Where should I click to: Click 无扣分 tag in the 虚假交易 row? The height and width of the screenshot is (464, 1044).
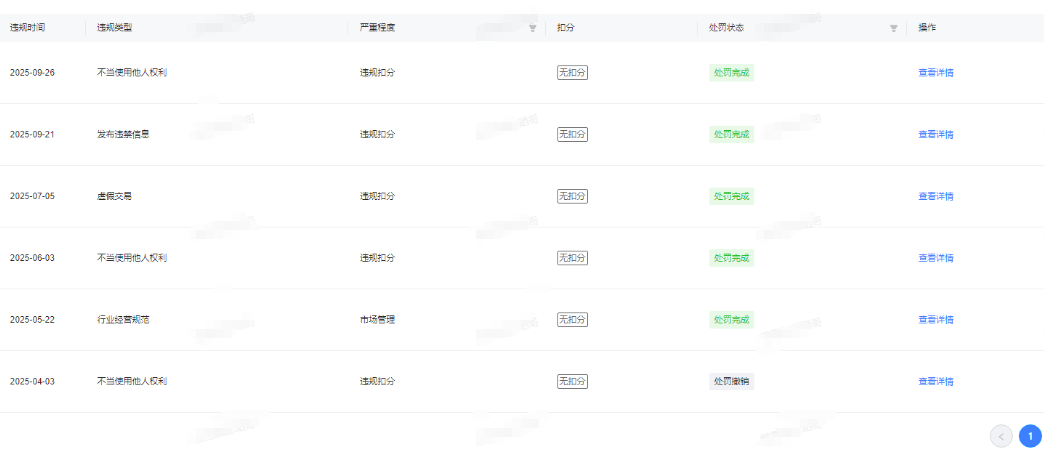(x=572, y=196)
